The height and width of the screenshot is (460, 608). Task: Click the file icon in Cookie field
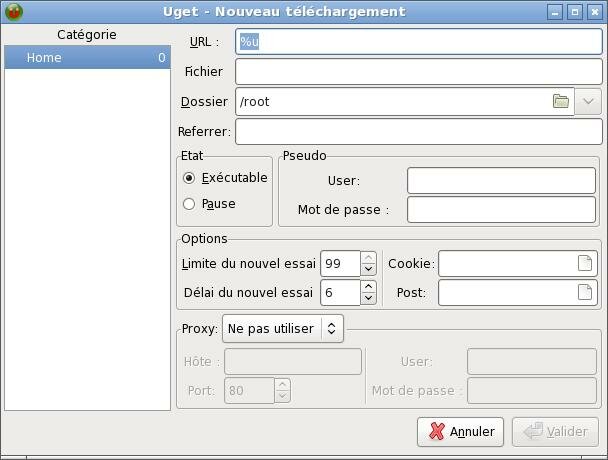(585, 263)
